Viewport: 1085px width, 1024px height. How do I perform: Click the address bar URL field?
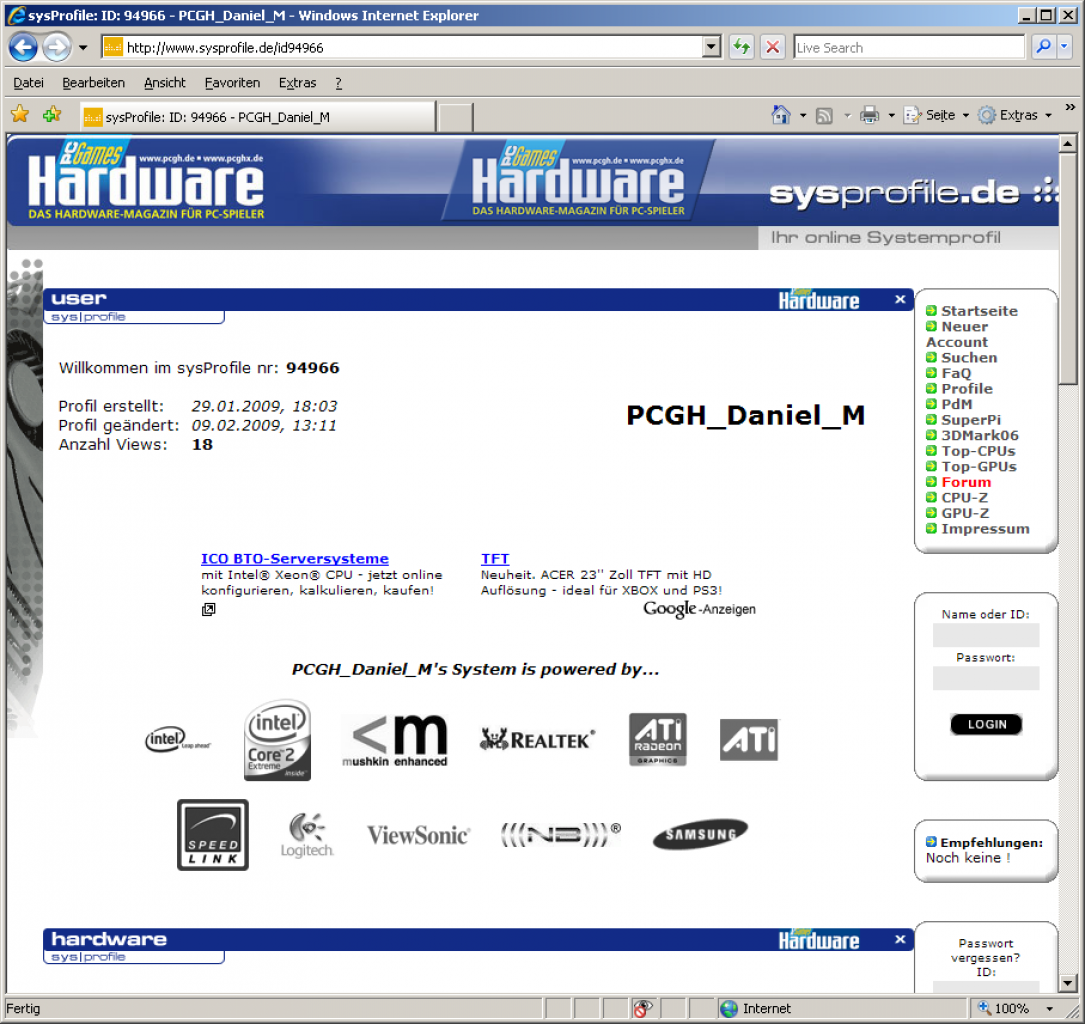pos(412,47)
